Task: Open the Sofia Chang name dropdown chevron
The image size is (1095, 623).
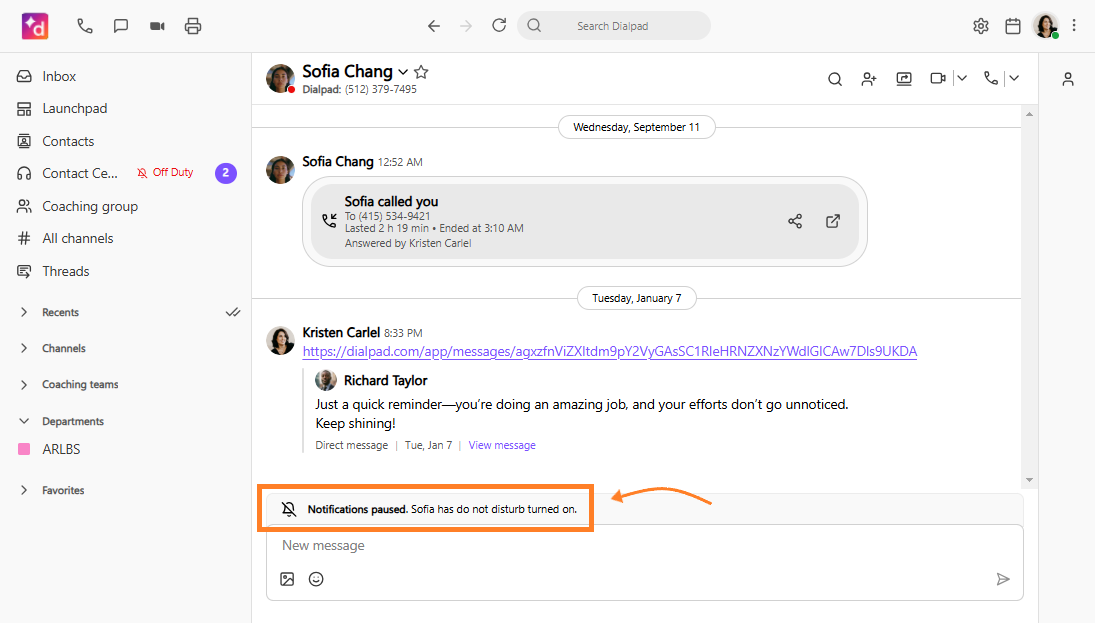Action: 403,72
